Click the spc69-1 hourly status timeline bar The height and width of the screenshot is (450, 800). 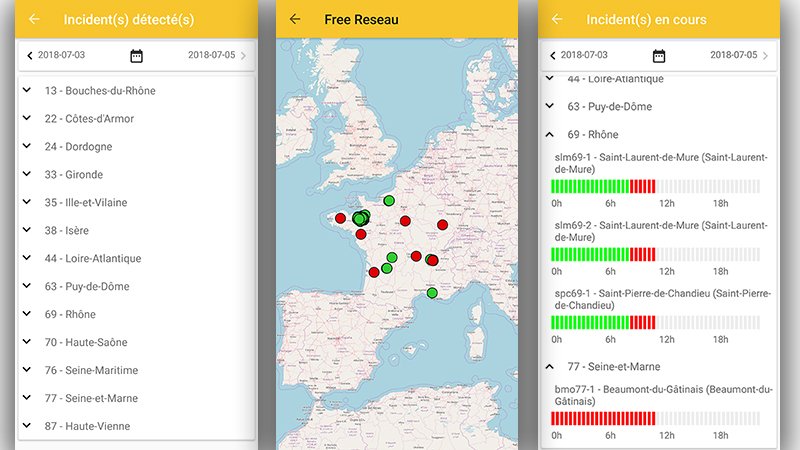(656, 322)
